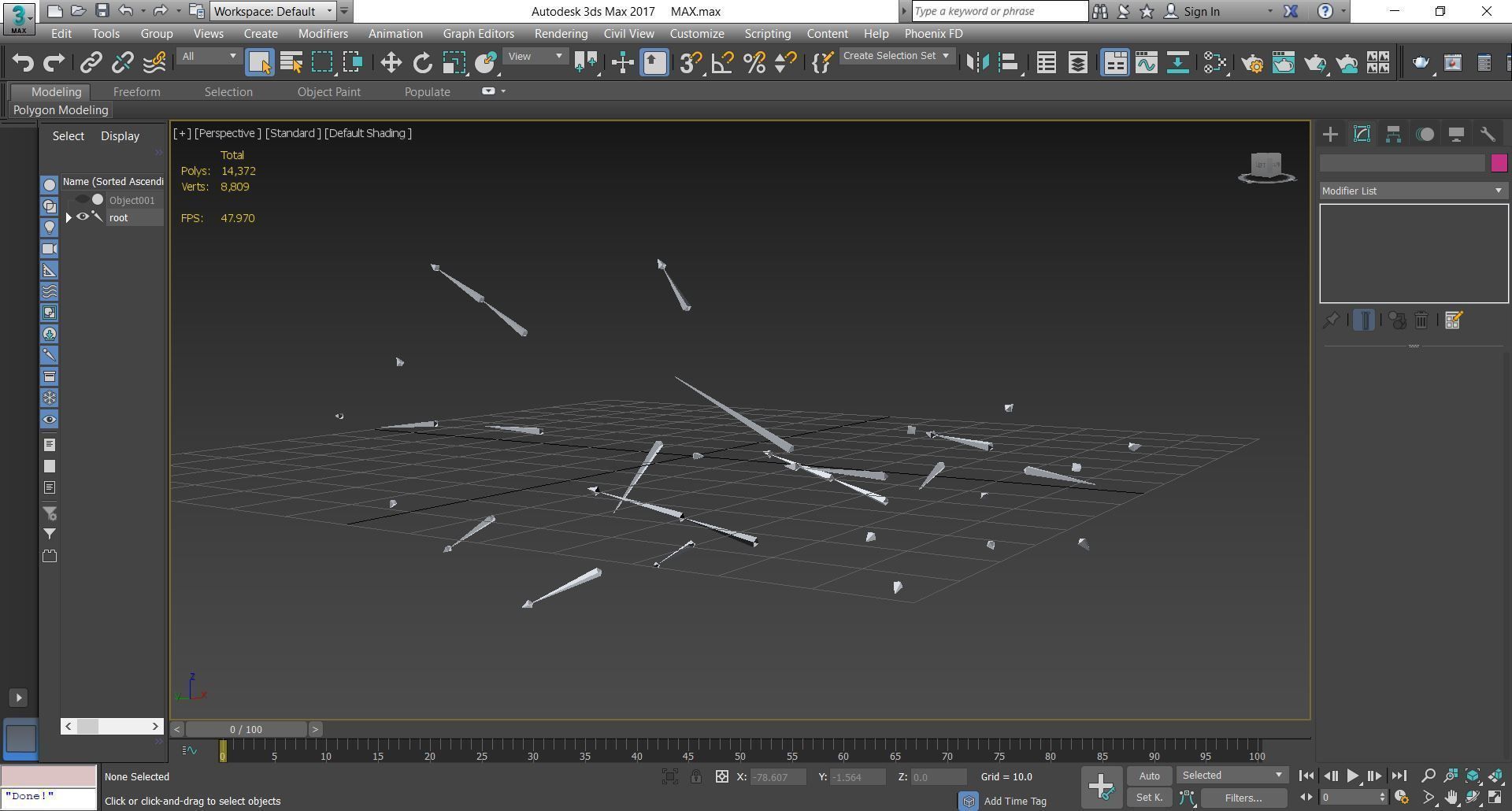The width and height of the screenshot is (1512, 811).
Task: Open the Motion command panel tab
Action: (1425, 135)
